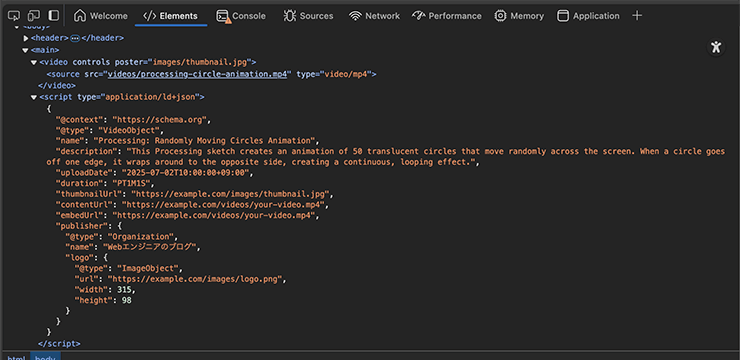Select html in the breadcrumb bar

16,358
